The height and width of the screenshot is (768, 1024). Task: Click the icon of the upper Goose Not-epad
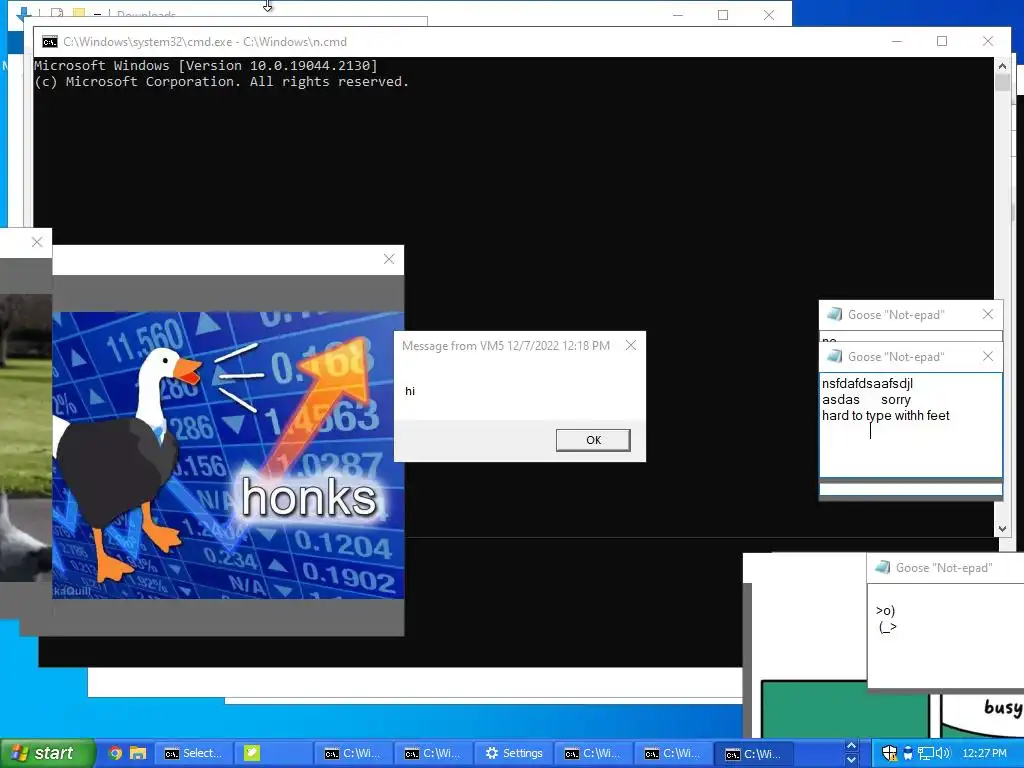pyautogui.click(x=835, y=314)
